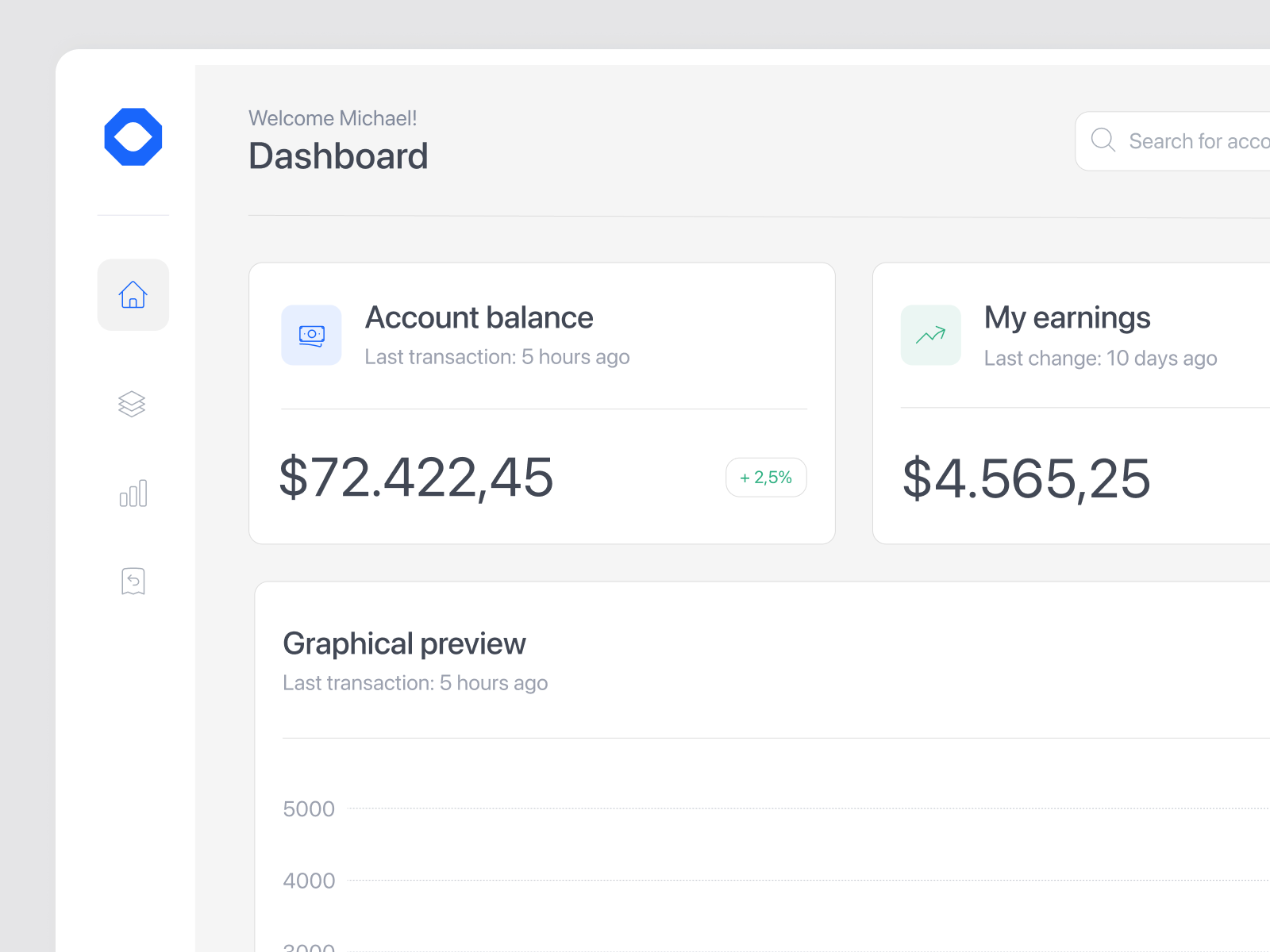The width and height of the screenshot is (1270, 952).
Task: Select the Home icon in the sidebar
Action: (133, 294)
